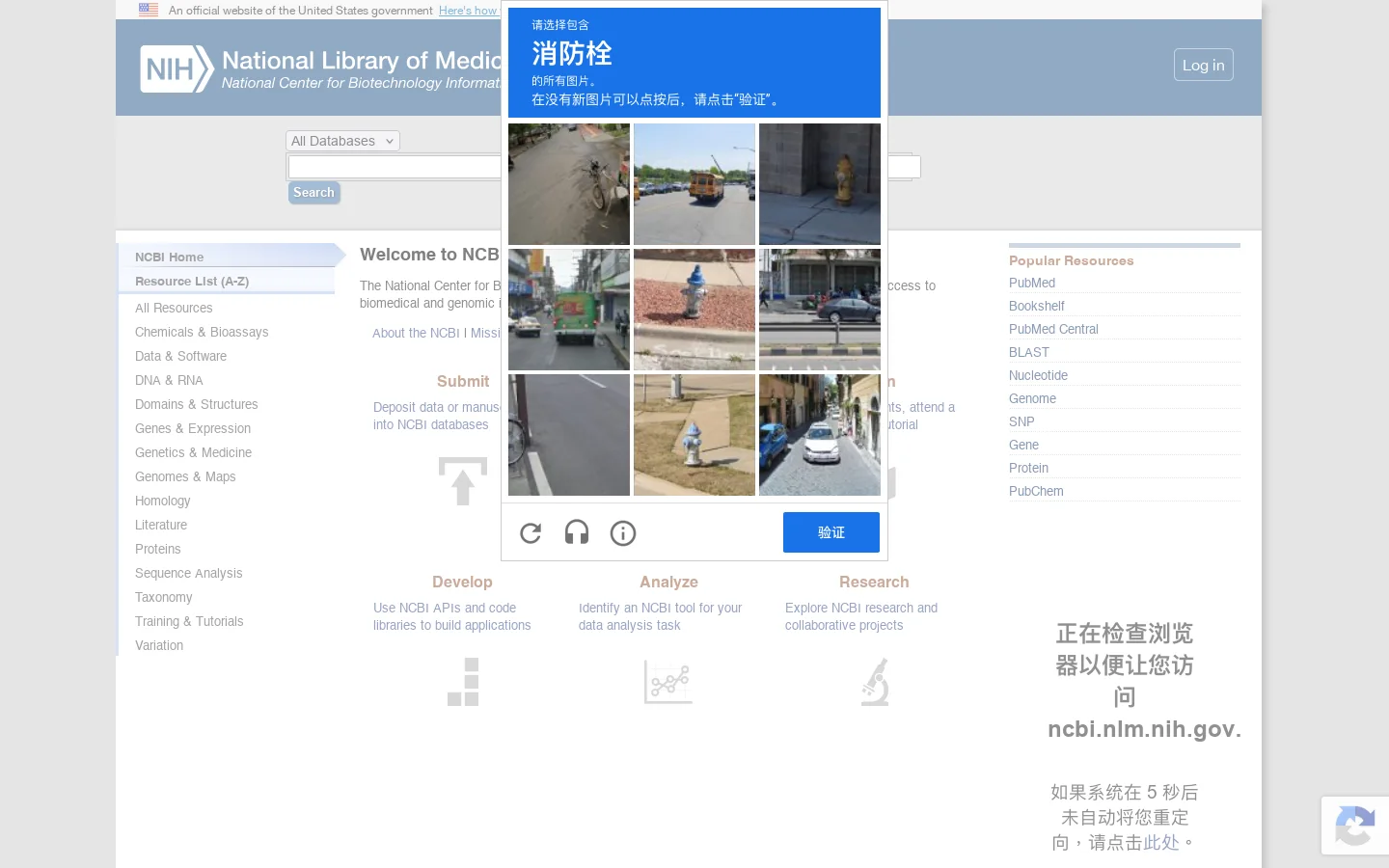1389x868 pixels.
Task: Open the captcha info help icon
Action: tap(623, 532)
